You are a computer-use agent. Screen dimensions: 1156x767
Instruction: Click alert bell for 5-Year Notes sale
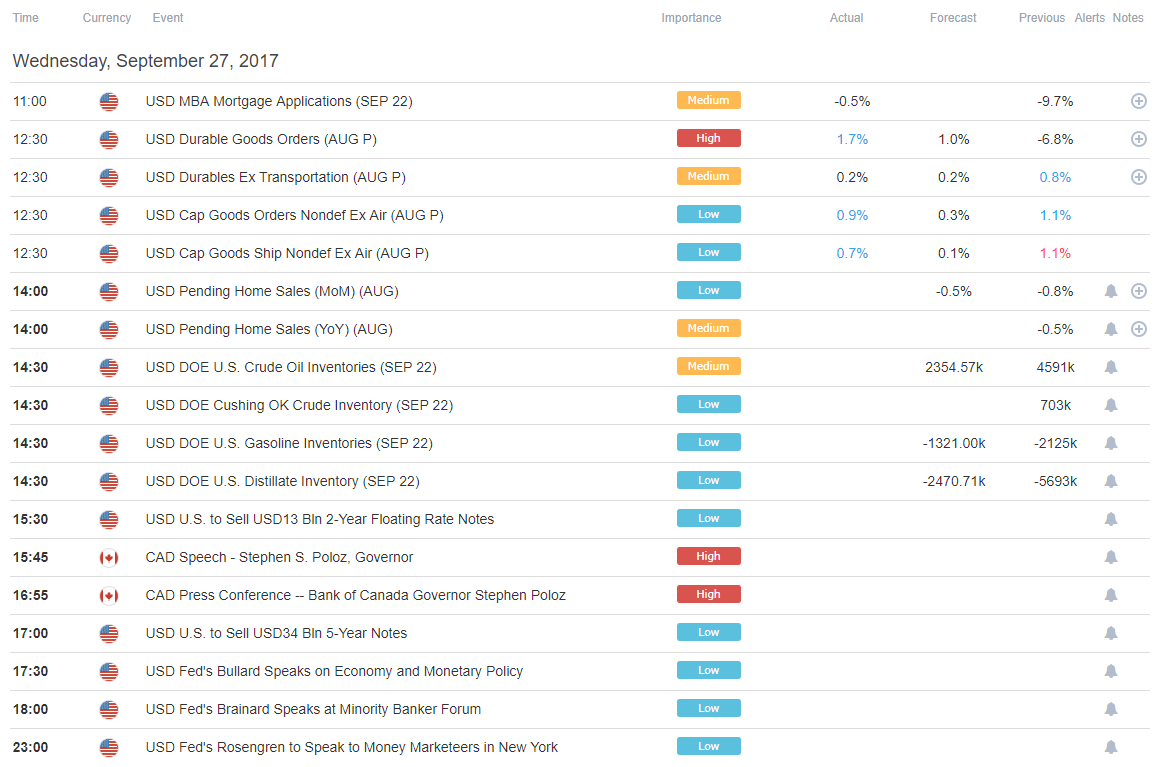tap(1111, 634)
